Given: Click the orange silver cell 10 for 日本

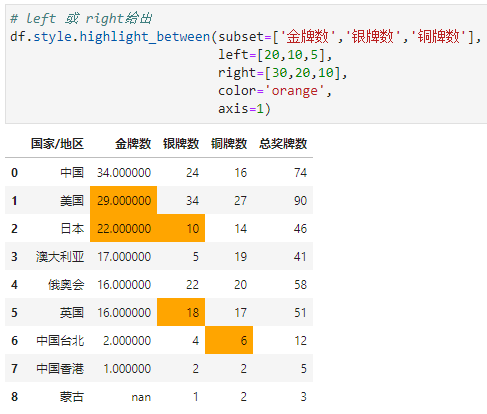Looking at the screenshot, I should [x=181, y=228].
